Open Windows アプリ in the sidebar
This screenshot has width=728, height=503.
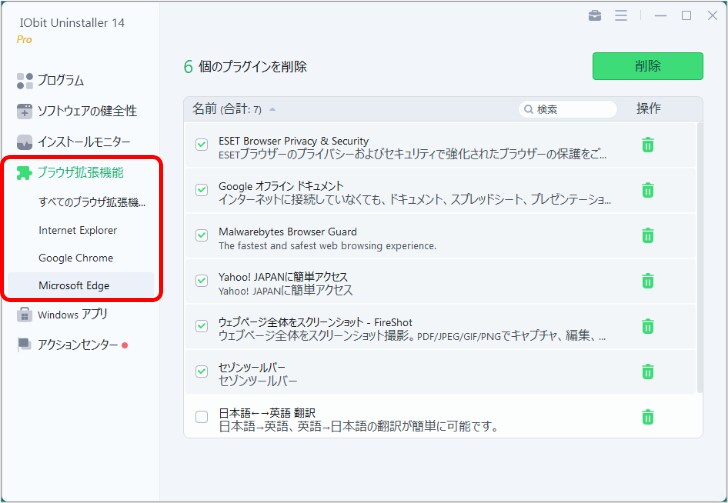coord(72,314)
